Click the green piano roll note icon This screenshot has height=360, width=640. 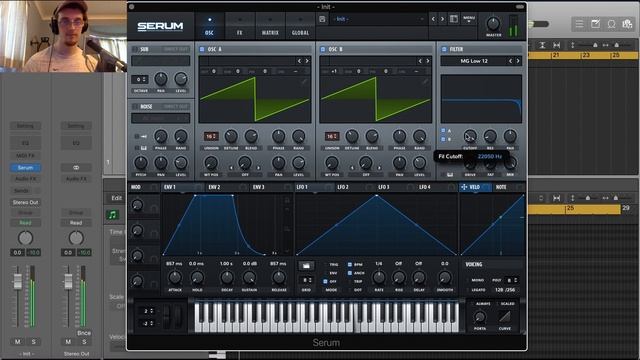coord(112,214)
